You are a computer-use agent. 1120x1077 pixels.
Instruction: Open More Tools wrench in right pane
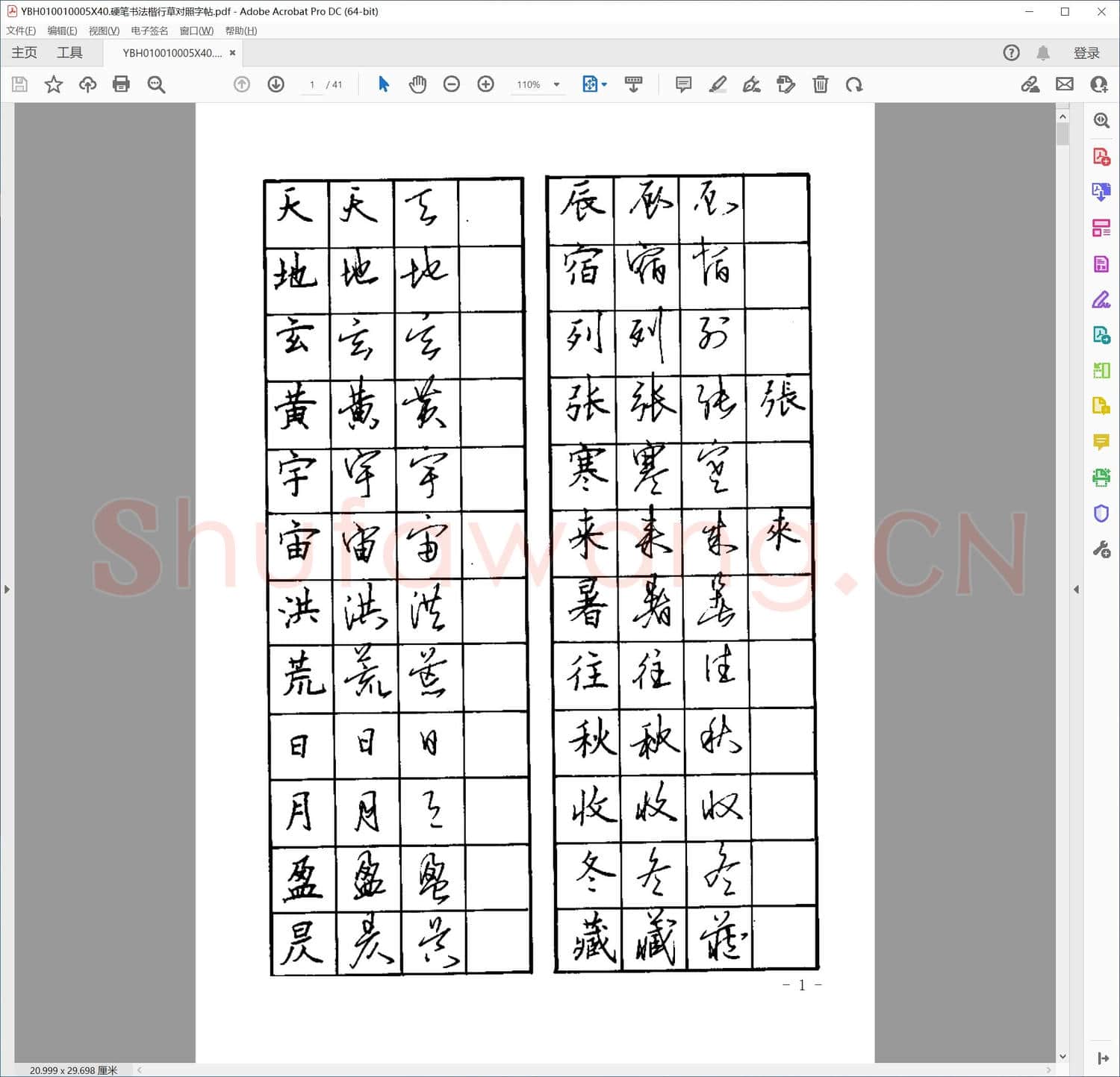coord(1101,550)
